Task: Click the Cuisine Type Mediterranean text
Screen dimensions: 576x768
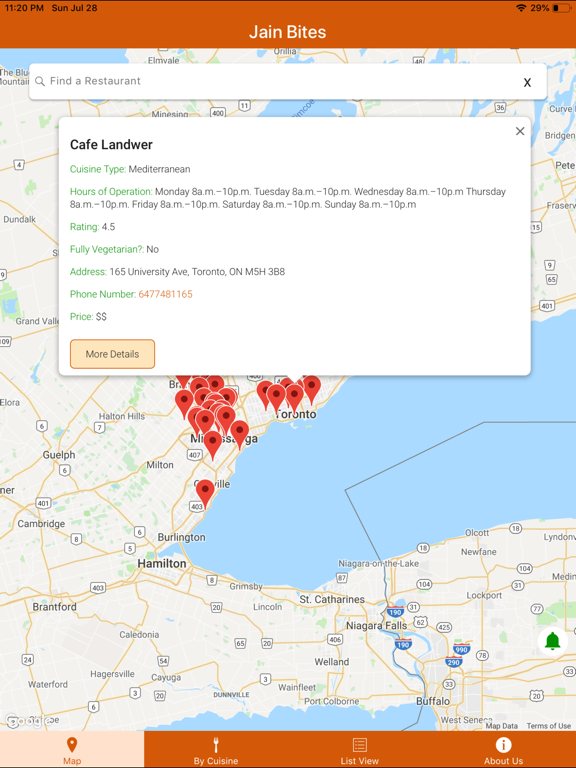Action: click(x=130, y=169)
